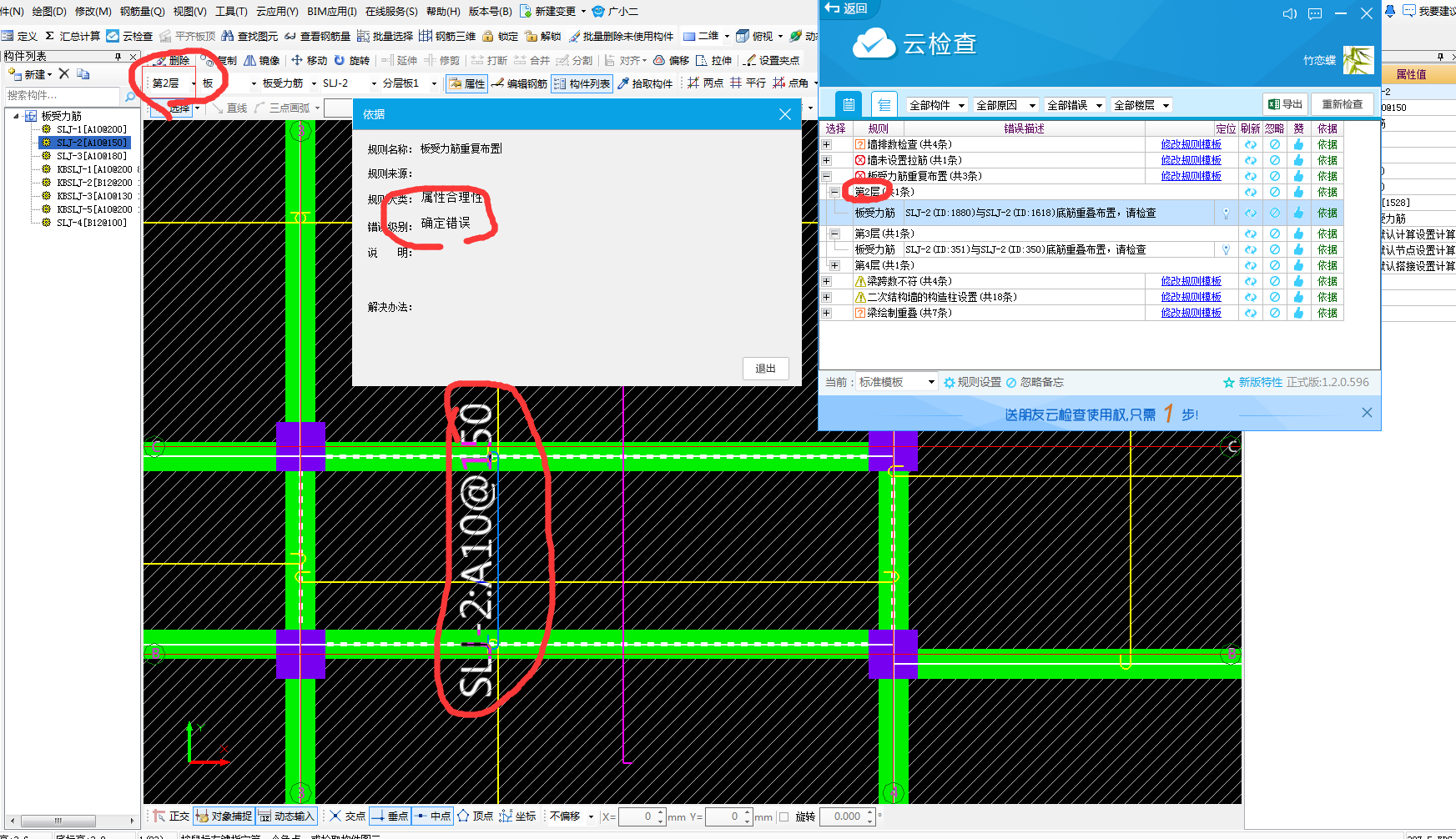Toggle 构件列表 component list button
Image resolution: width=1456 pixels, height=839 pixels.
pyautogui.click(x=582, y=83)
